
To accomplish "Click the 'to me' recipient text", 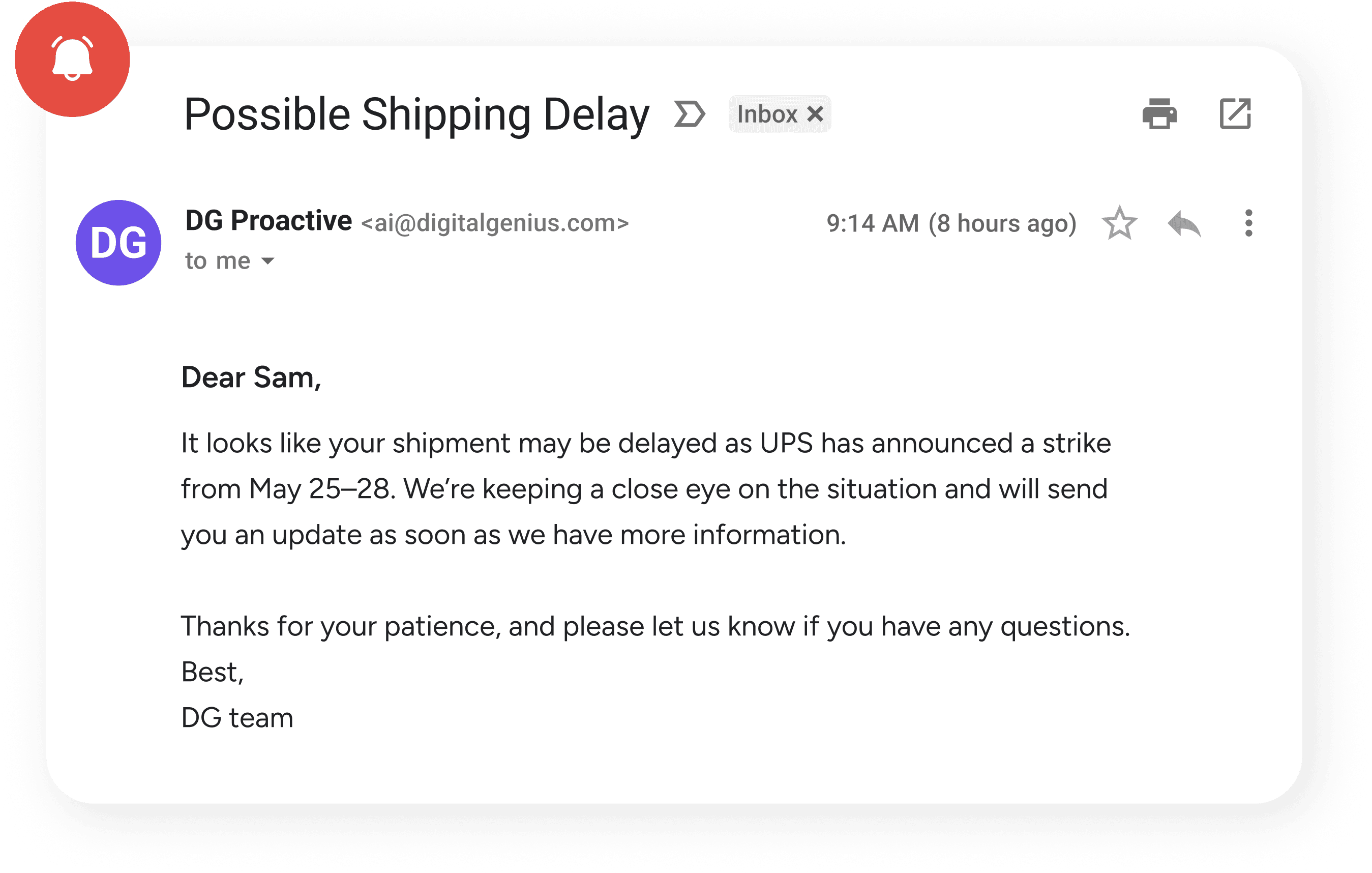I will point(218,261).
